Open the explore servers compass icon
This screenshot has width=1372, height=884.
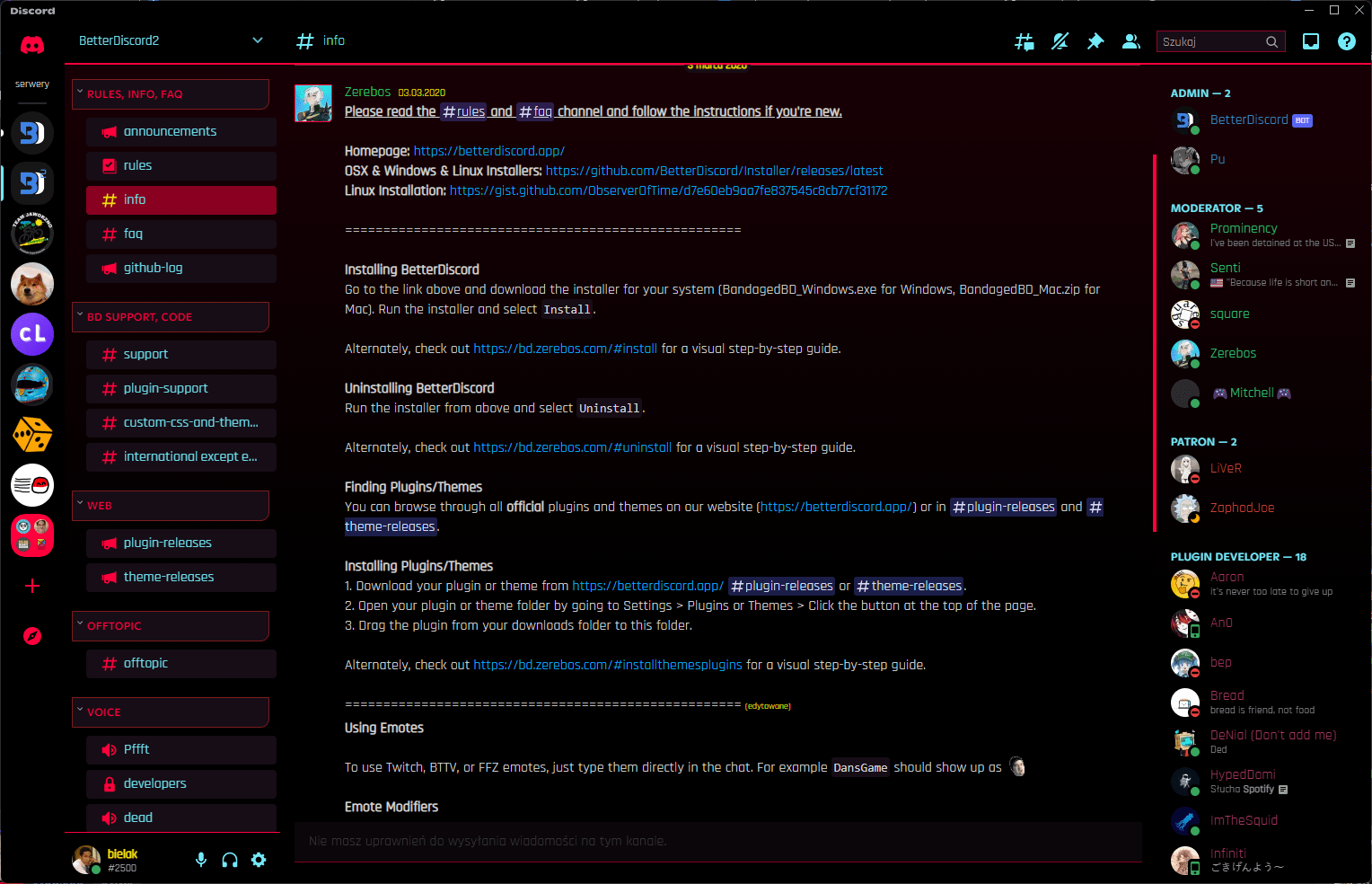32,636
